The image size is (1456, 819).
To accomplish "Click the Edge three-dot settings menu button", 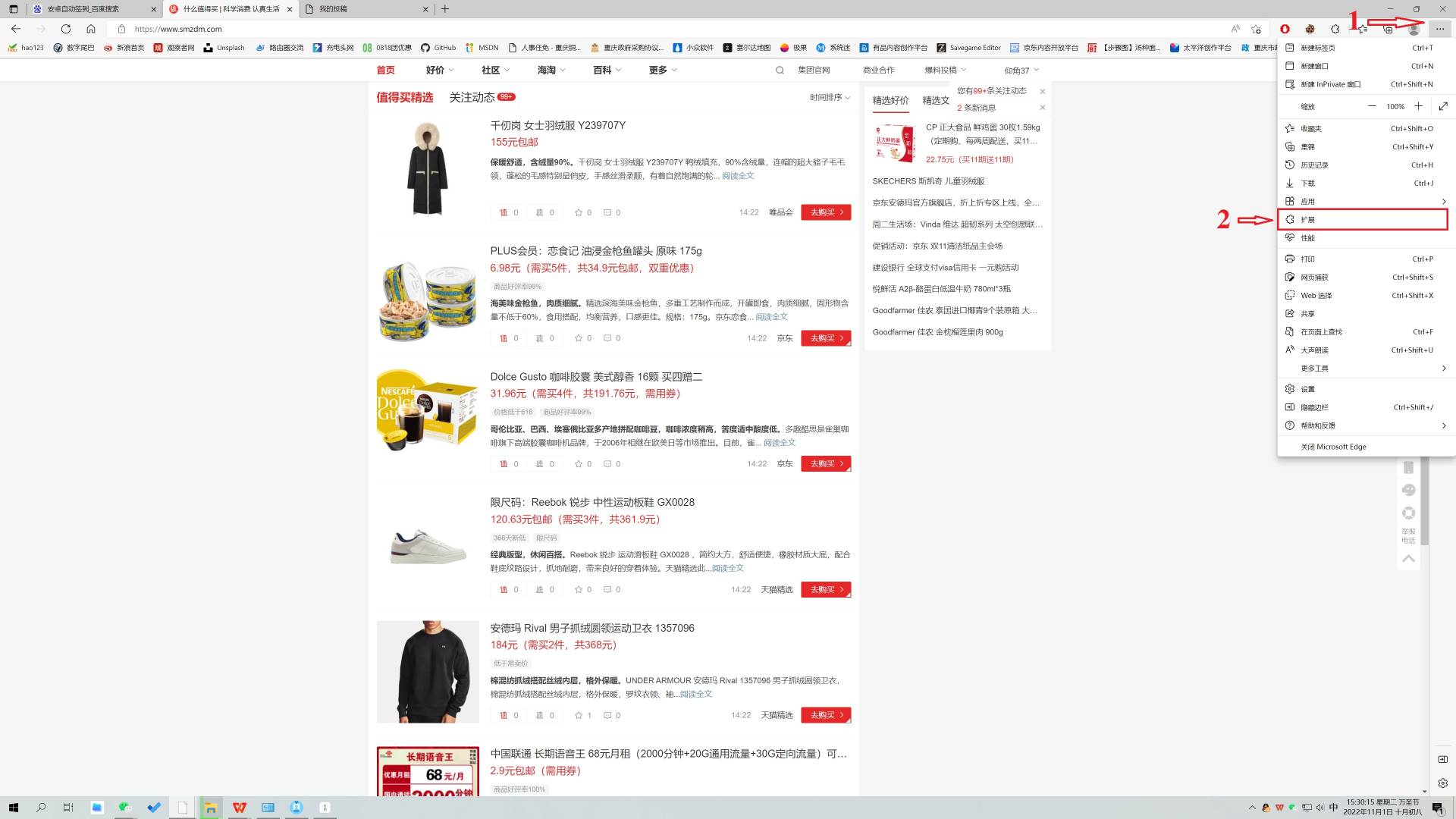I will (x=1439, y=29).
